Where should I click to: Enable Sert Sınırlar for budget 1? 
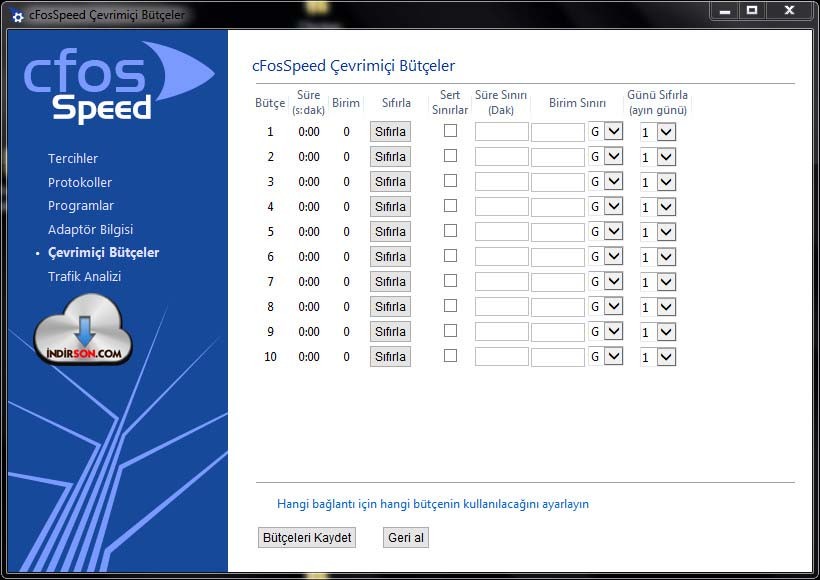click(450, 131)
